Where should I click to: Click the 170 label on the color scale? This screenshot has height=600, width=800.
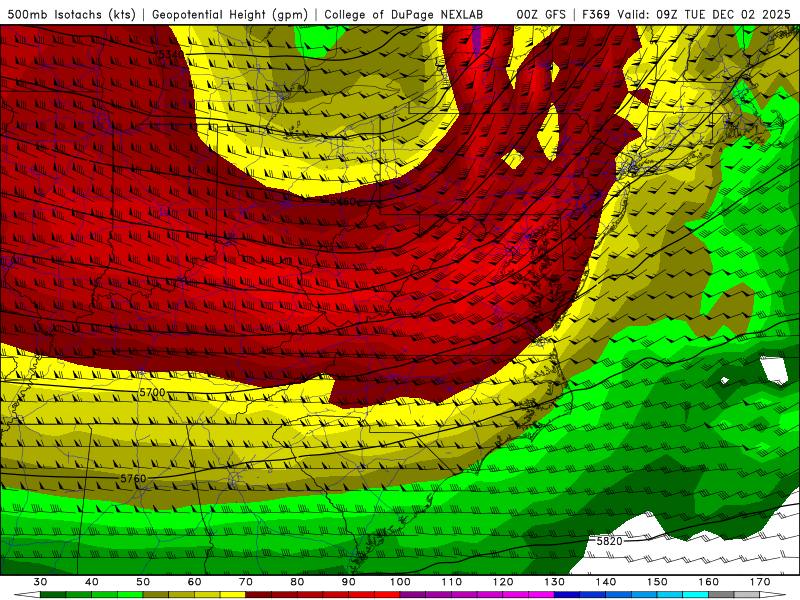pyautogui.click(x=760, y=582)
